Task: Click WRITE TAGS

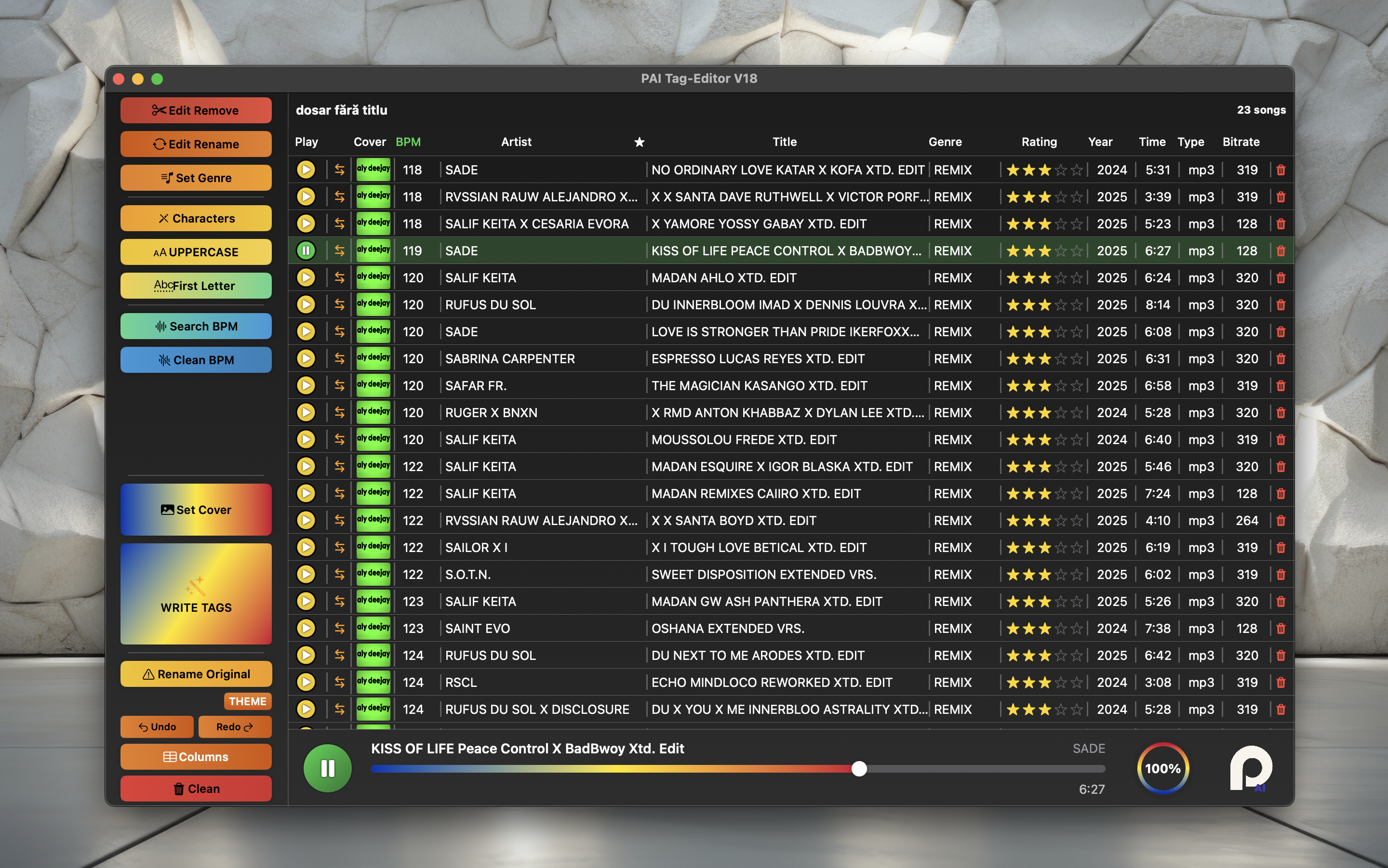Action: point(196,594)
